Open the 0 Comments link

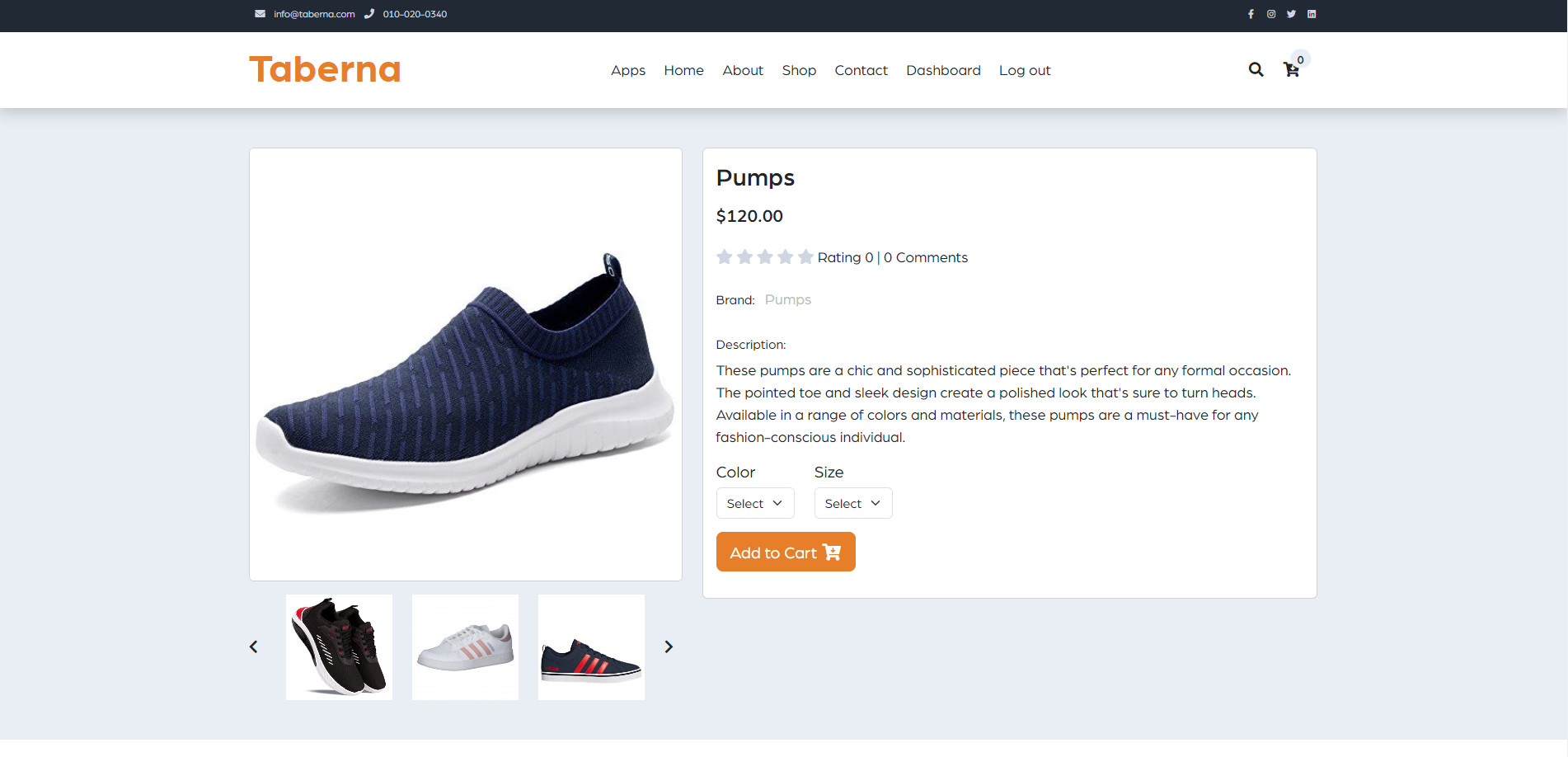point(926,256)
